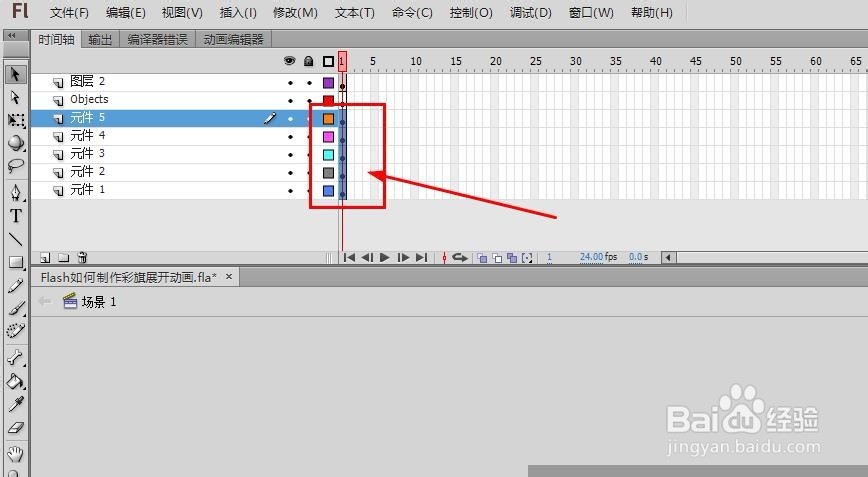Image resolution: width=868 pixels, height=477 pixels.
Task: Hide the 元件 3 layer
Action: (x=291, y=154)
